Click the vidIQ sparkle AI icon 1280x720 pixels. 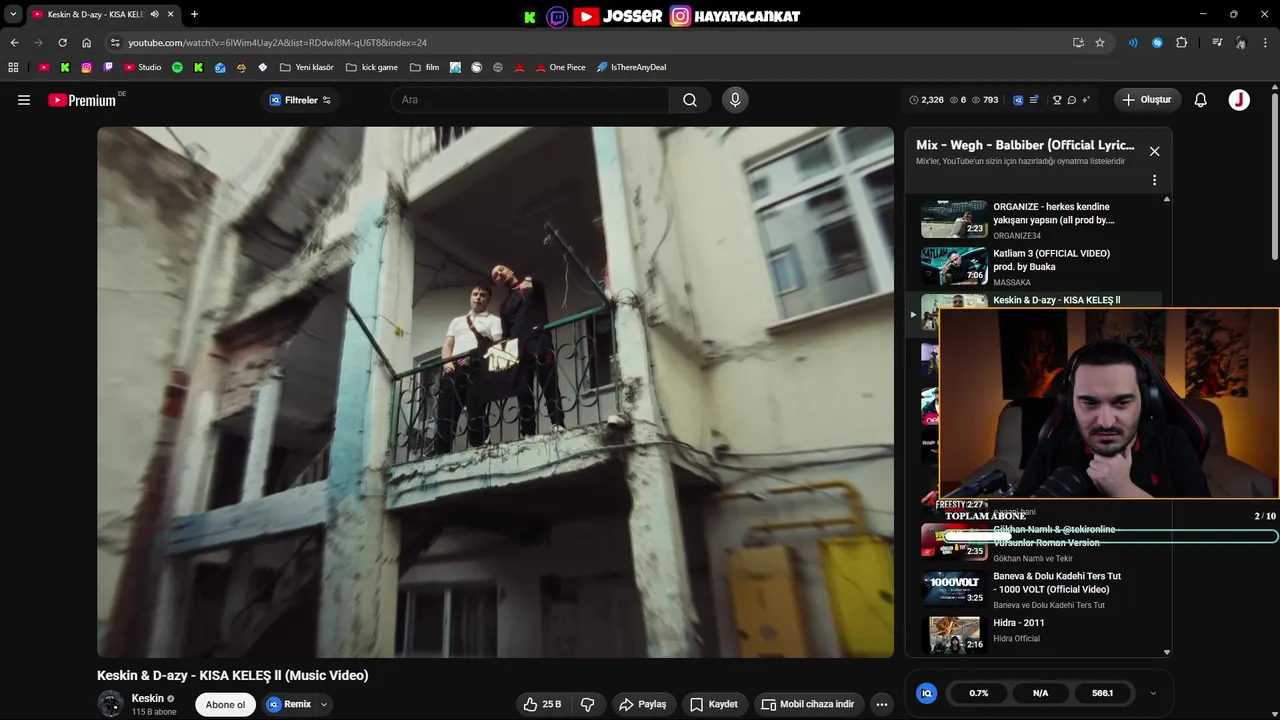[1086, 100]
